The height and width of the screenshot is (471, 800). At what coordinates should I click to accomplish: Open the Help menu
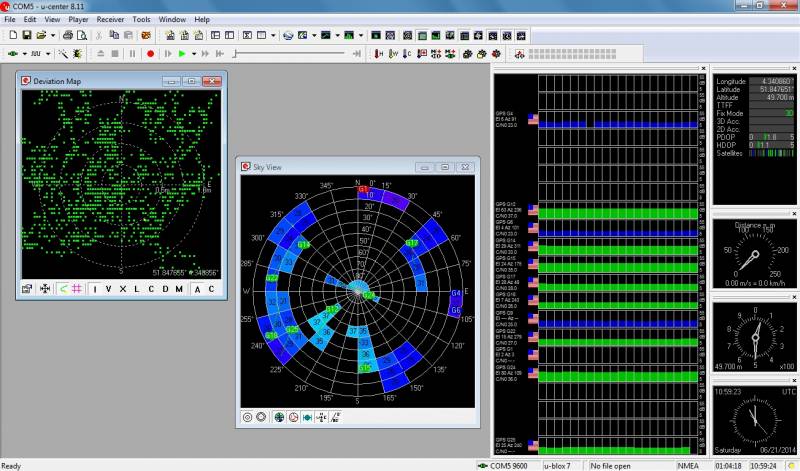202,19
